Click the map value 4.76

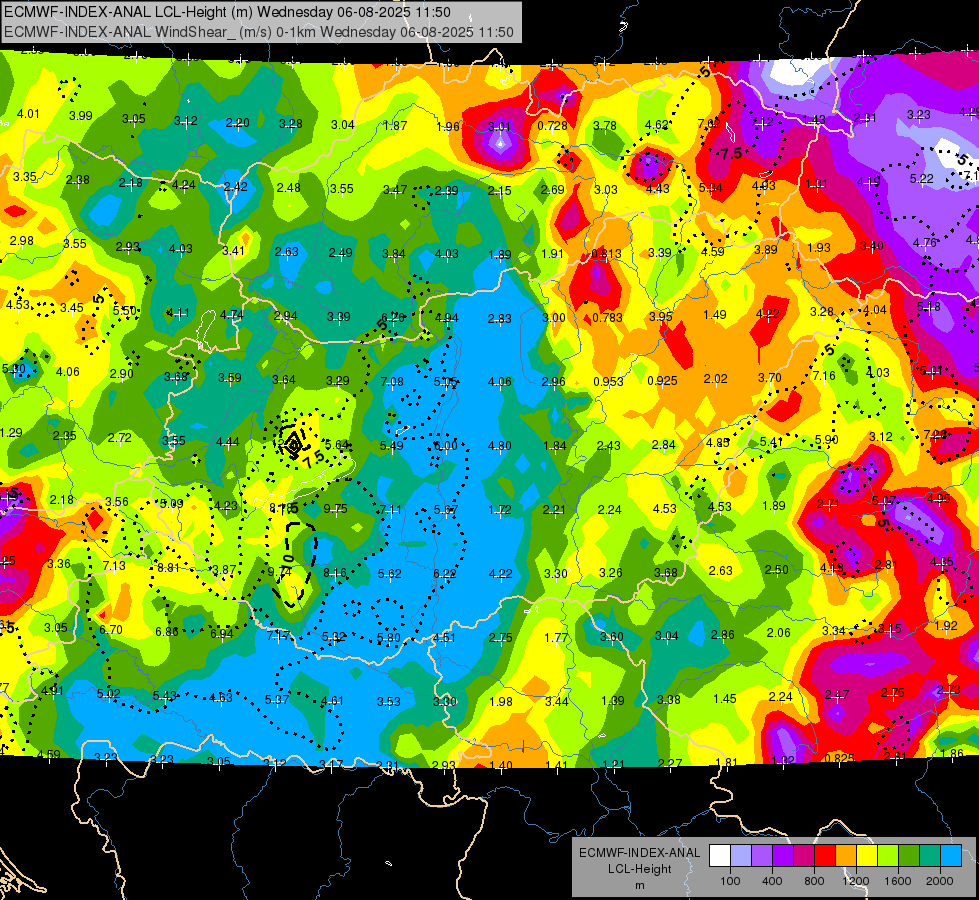925,242
